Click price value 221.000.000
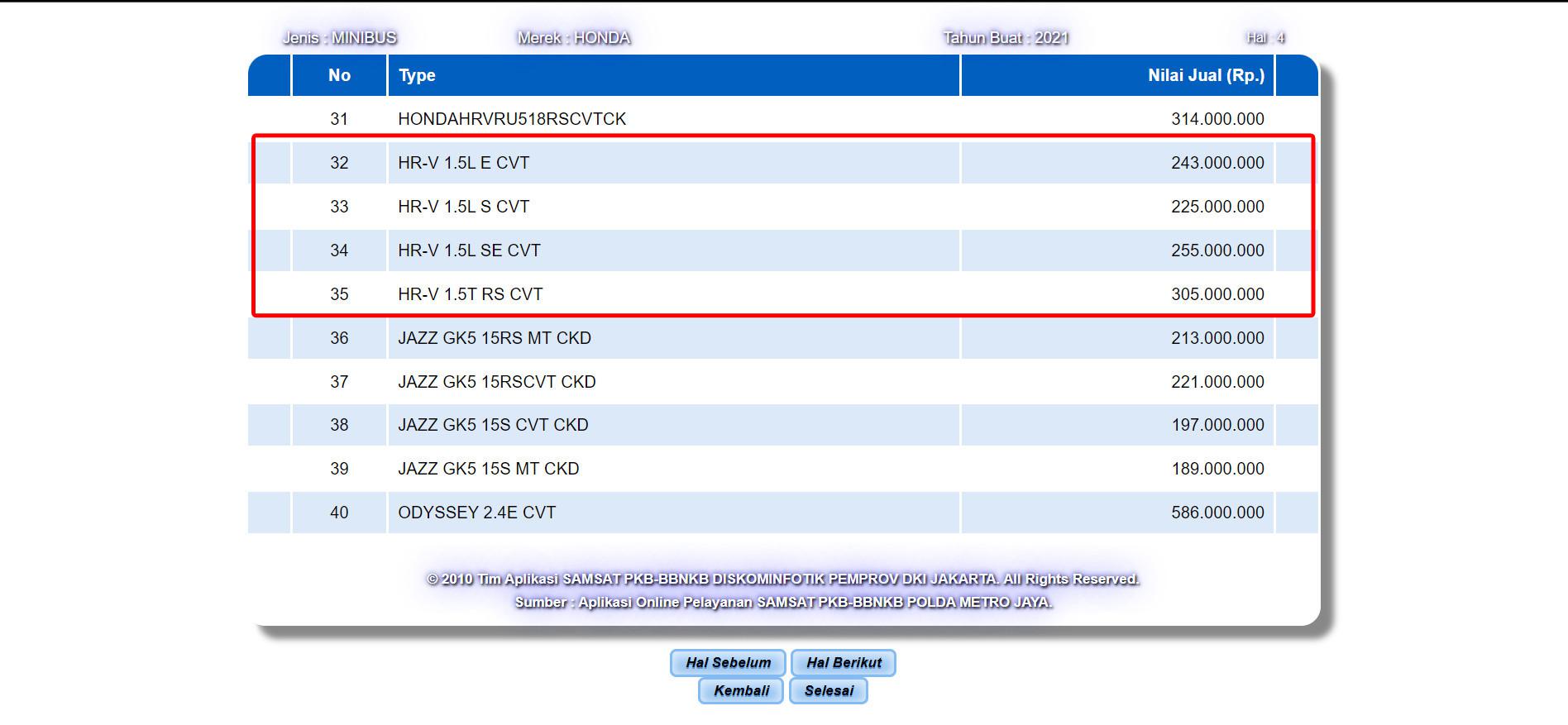1568x725 pixels. [1217, 382]
